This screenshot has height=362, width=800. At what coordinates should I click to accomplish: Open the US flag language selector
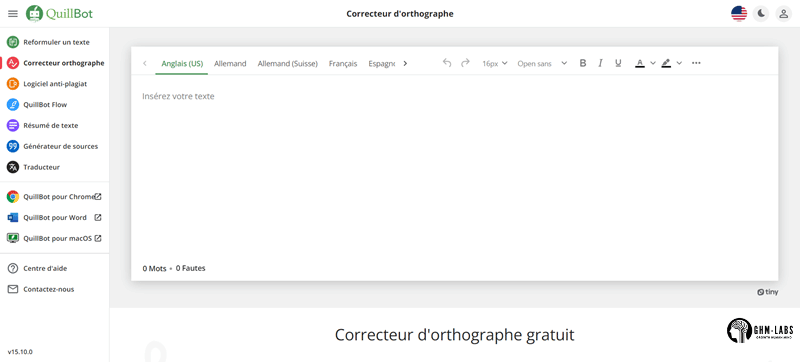tap(739, 14)
